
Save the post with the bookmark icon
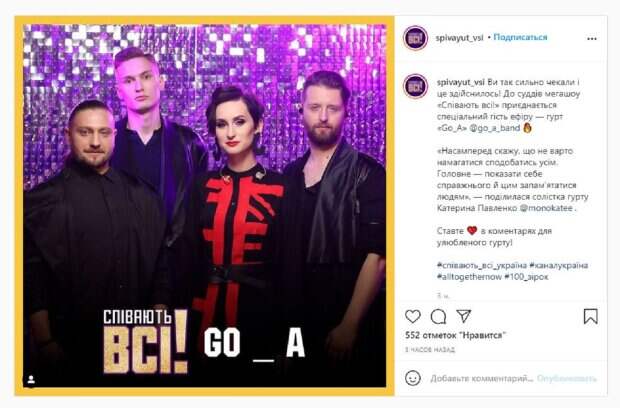591,316
